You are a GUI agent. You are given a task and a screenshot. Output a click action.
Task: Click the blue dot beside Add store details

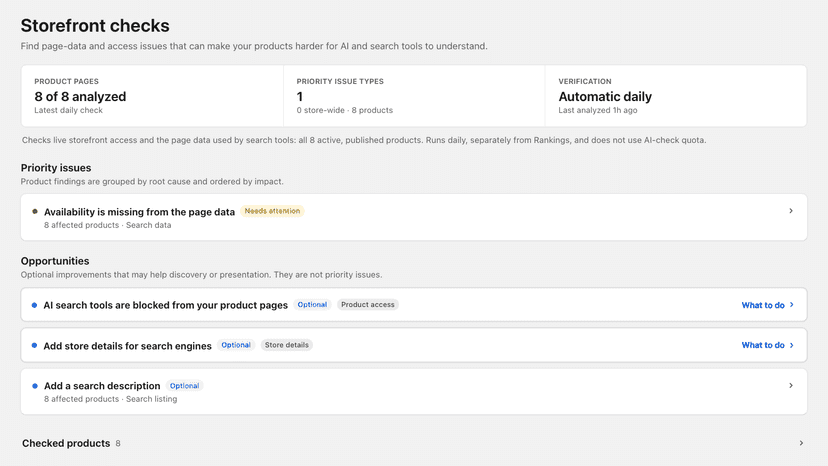(x=34, y=346)
